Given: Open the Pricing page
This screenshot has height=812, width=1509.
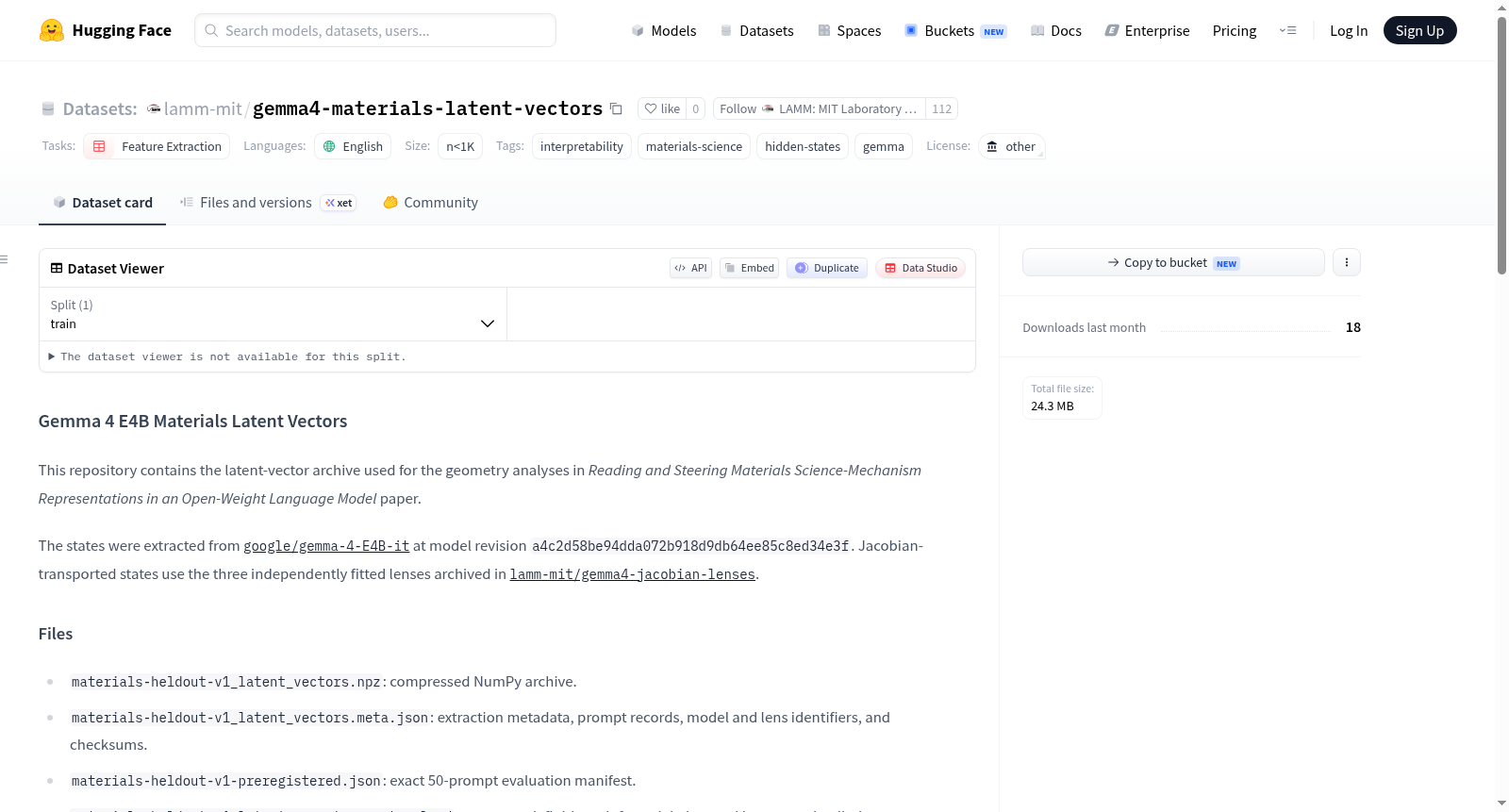Looking at the screenshot, I should point(1235,30).
